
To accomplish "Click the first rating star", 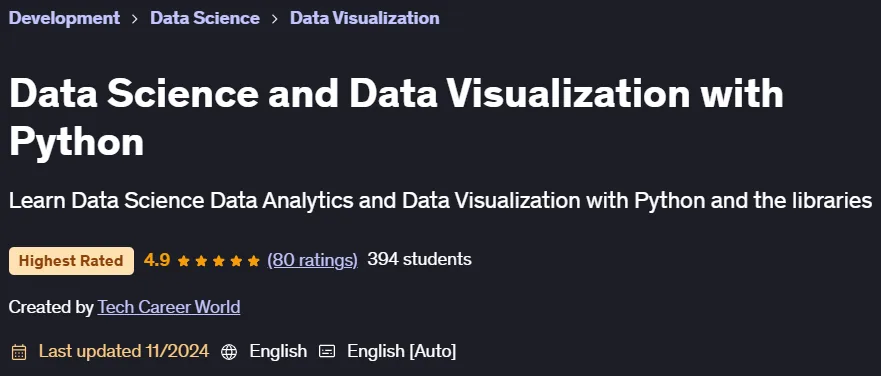I will (183, 261).
